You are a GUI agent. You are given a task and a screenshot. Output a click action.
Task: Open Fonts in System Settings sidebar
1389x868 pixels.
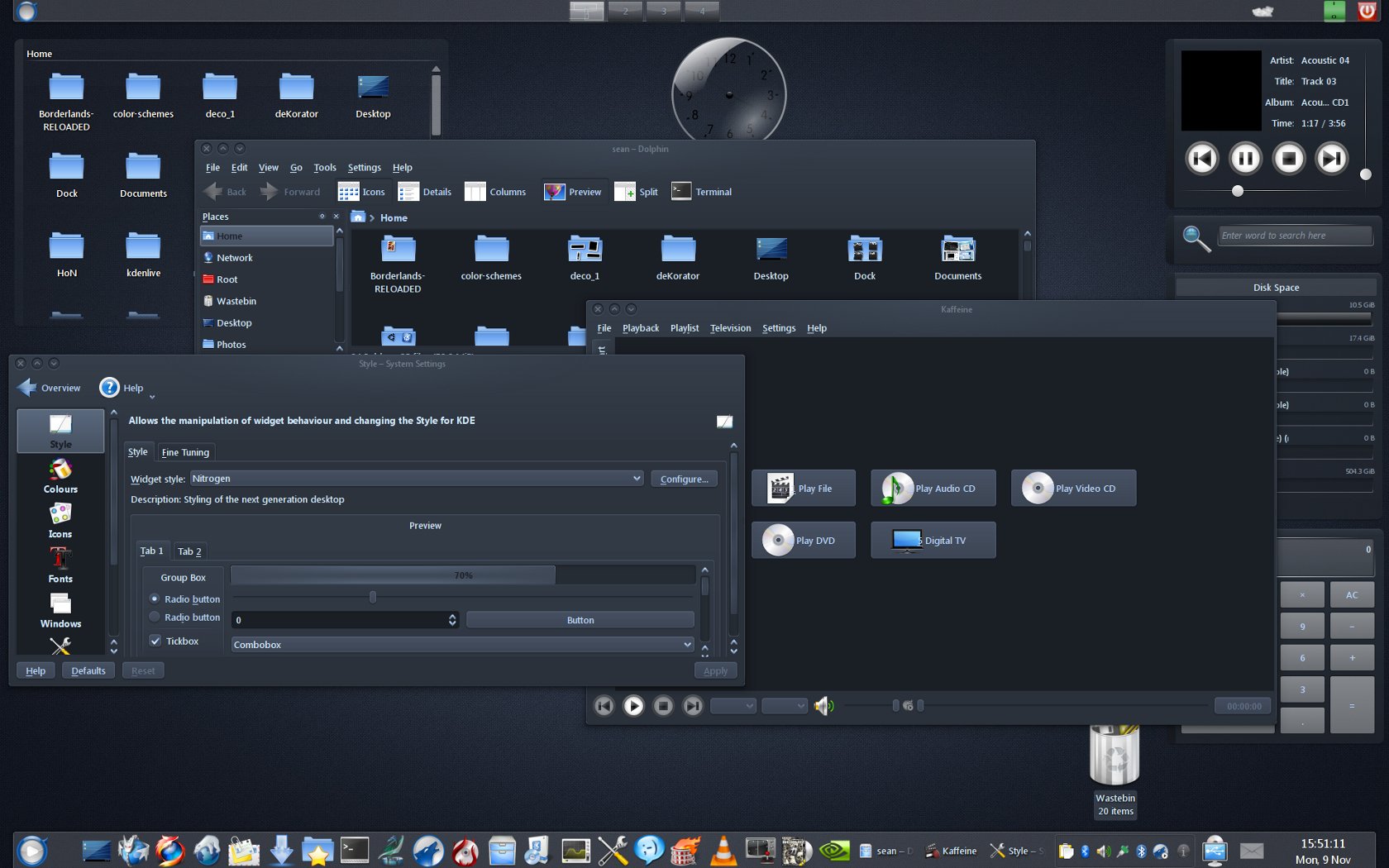[x=60, y=566]
